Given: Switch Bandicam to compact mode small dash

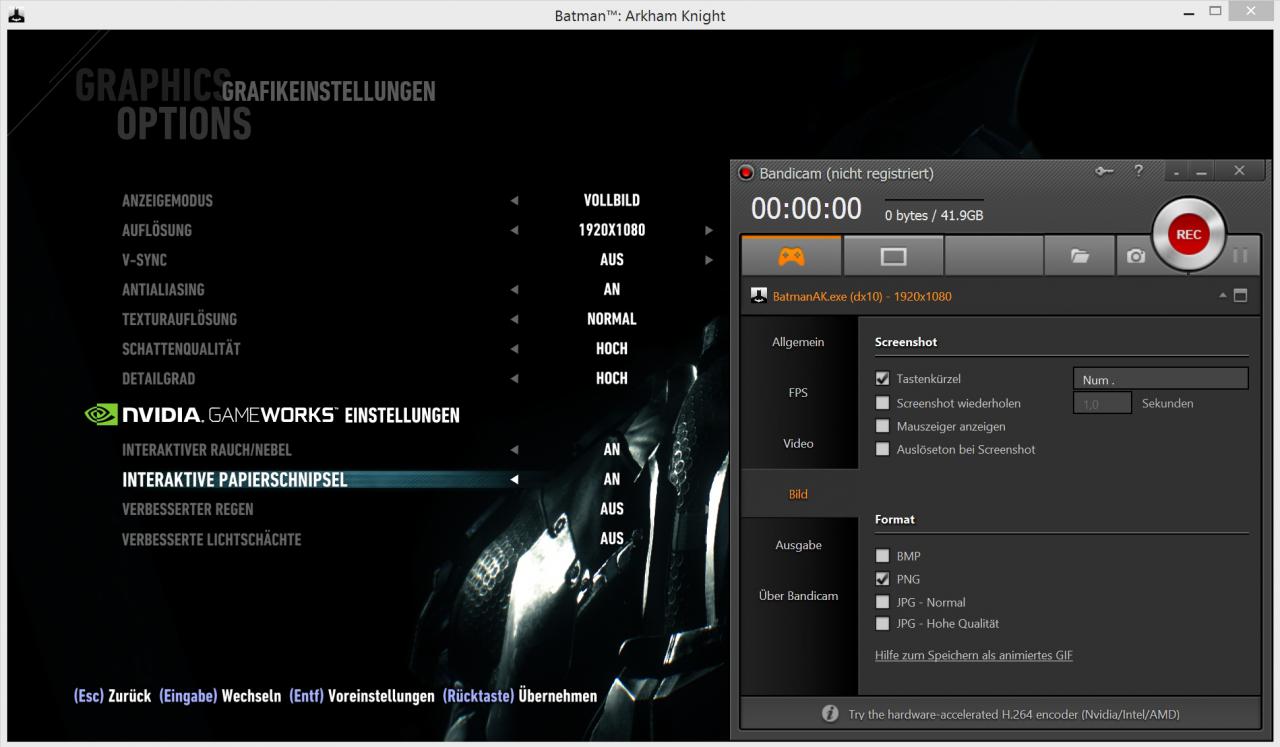Looking at the screenshot, I should click(1177, 172).
